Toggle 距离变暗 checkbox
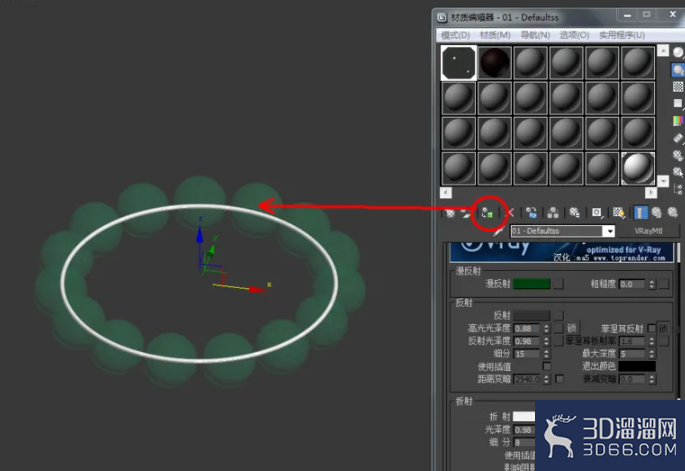Screen dimensions: 685x471 559,379
